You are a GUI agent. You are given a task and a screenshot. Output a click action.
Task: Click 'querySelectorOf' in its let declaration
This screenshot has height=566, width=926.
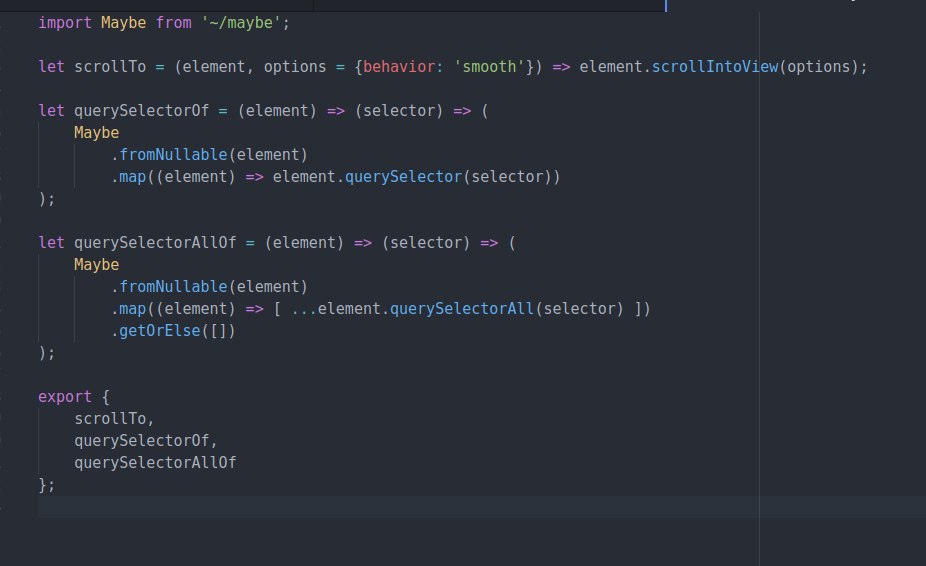[x=142, y=111]
